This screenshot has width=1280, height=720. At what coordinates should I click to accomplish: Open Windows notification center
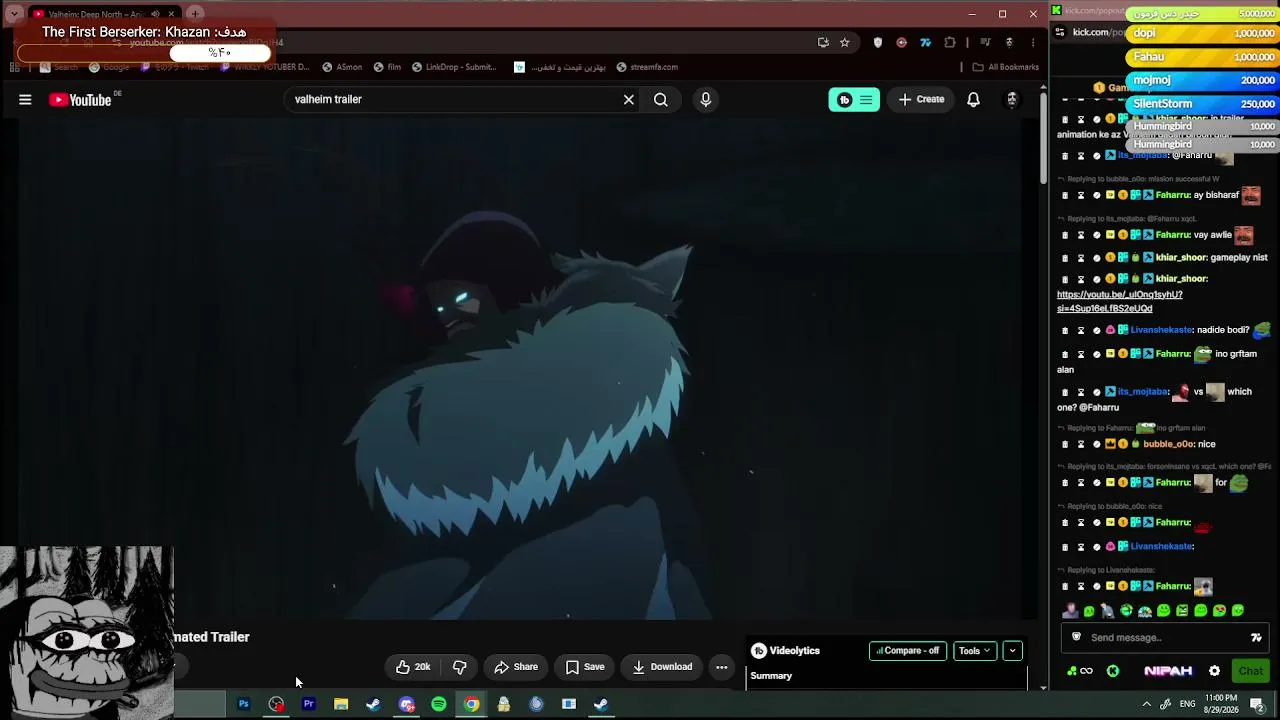[1258, 704]
